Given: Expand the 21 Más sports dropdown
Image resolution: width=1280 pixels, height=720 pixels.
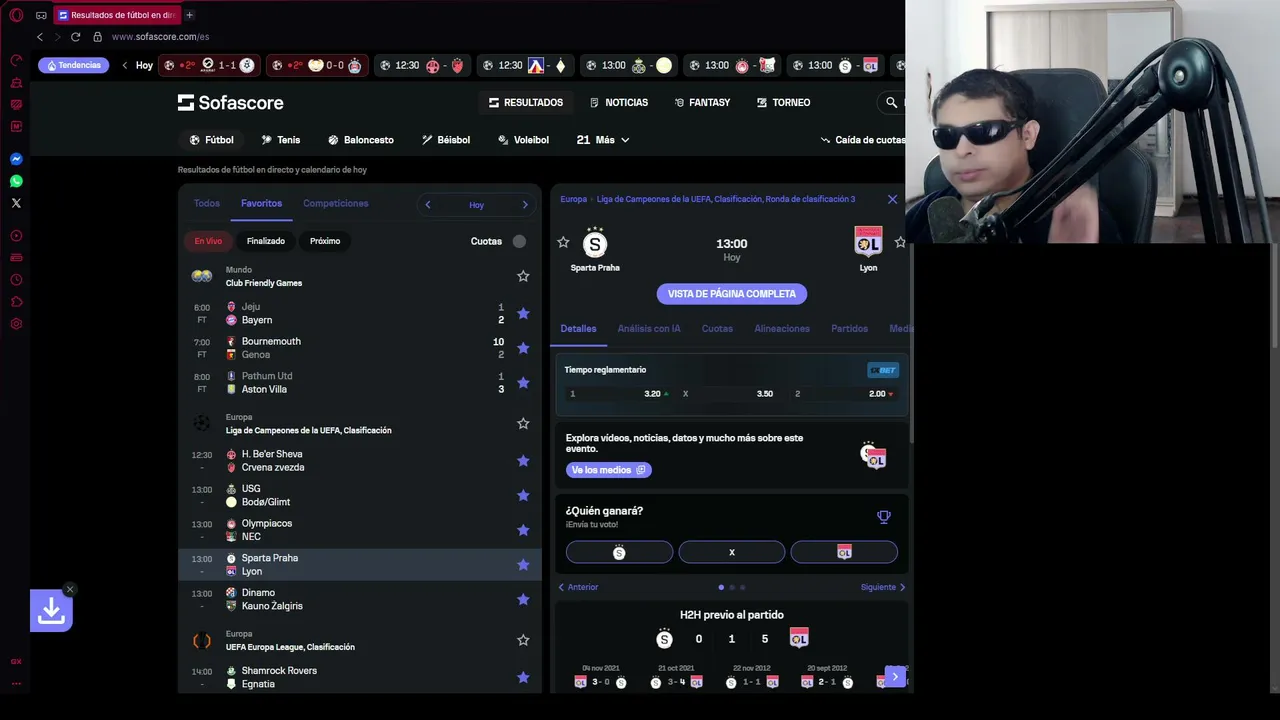Looking at the screenshot, I should [604, 140].
